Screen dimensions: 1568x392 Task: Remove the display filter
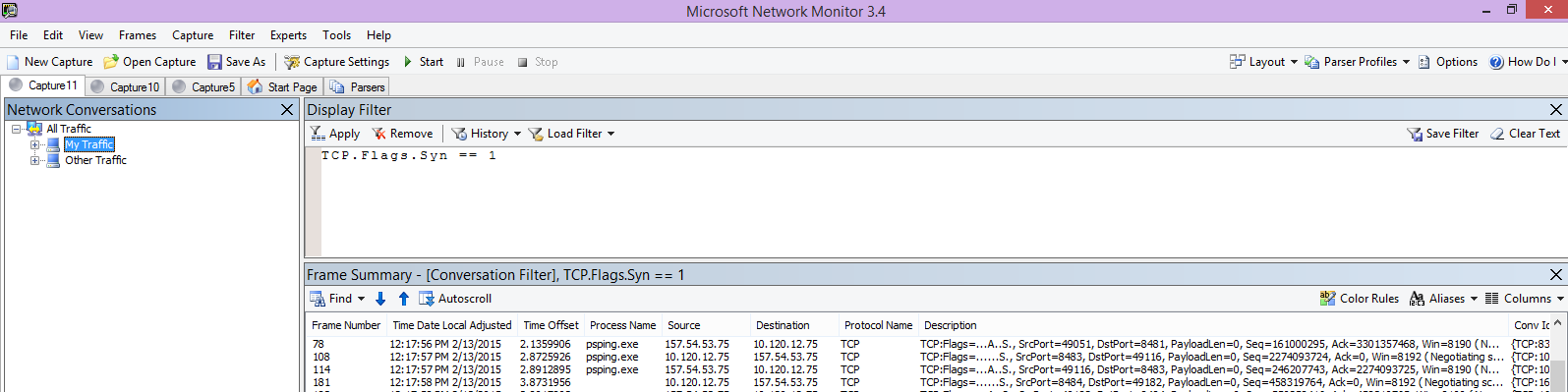402,134
